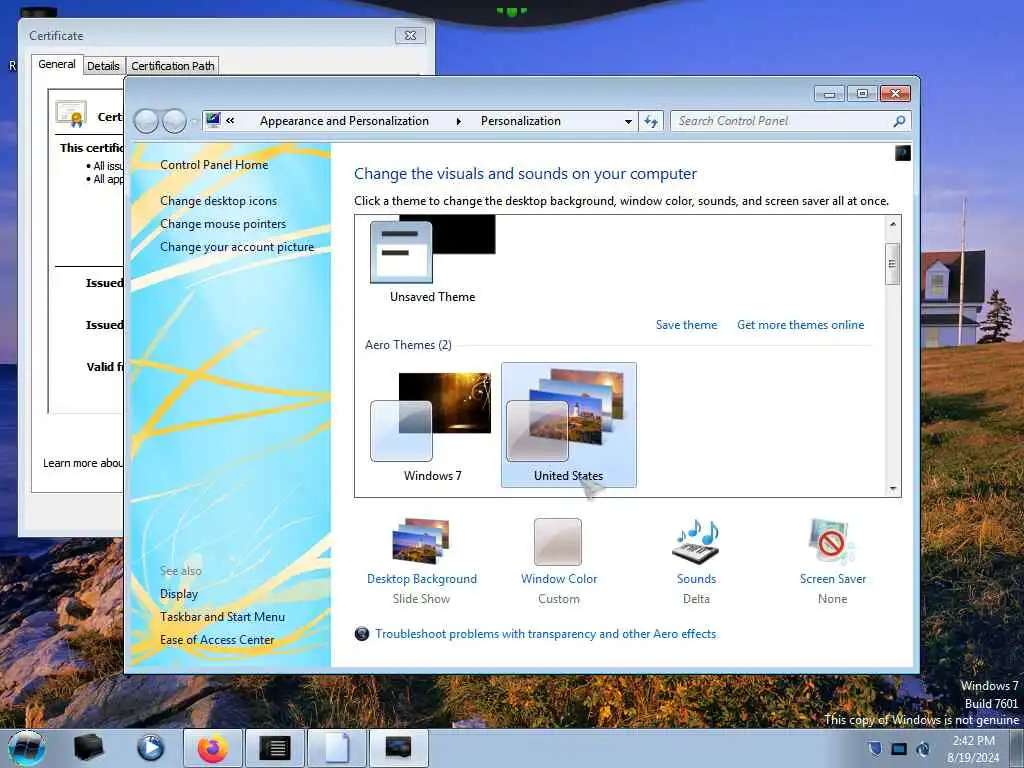This screenshot has height=768, width=1024.
Task: Click Sounds link text
Action: pos(696,579)
